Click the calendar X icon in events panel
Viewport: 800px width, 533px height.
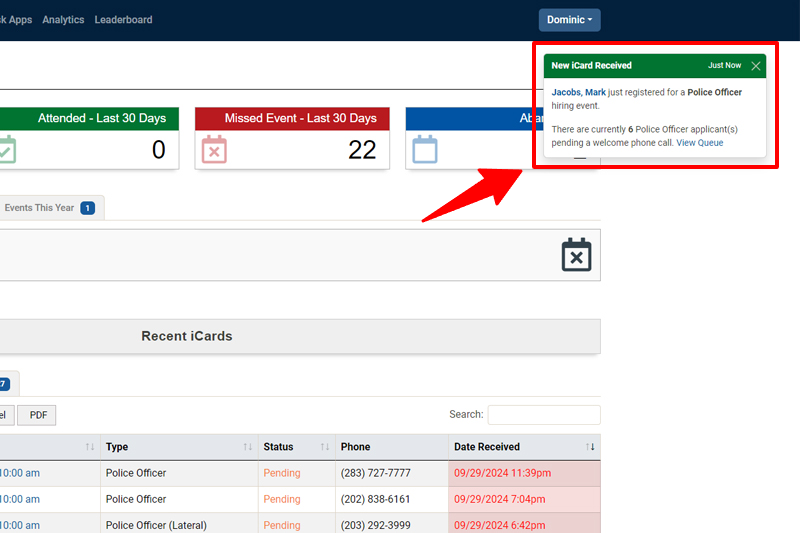(x=576, y=255)
